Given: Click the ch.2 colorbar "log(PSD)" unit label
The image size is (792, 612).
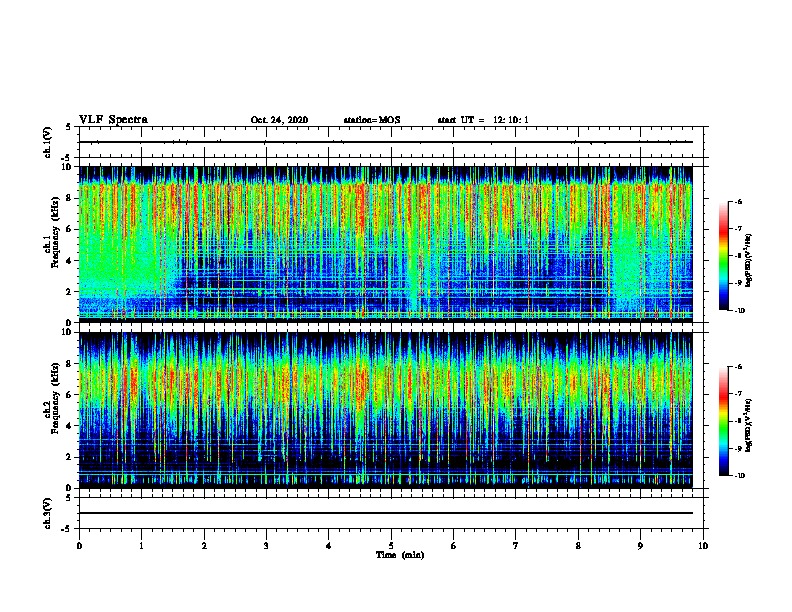Looking at the screenshot, I should click(x=748, y=426).
